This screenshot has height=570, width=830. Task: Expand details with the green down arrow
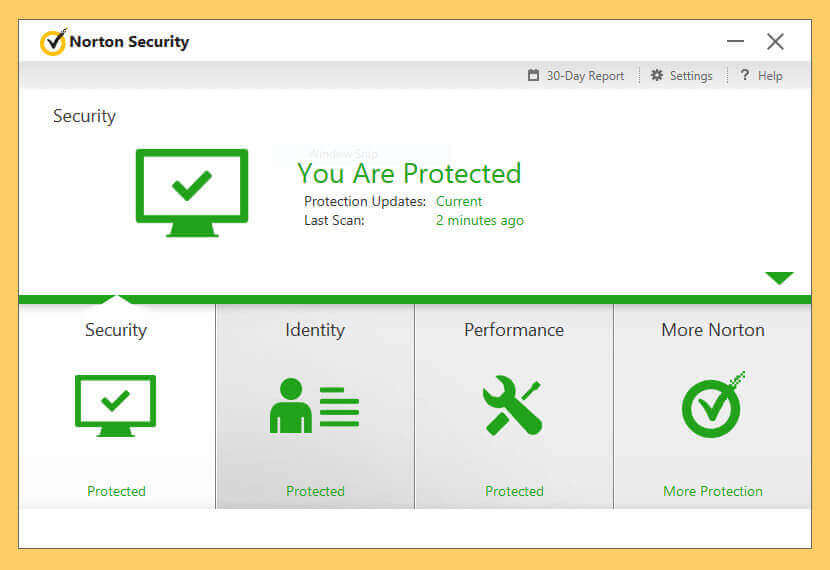(x=779, y=278)
